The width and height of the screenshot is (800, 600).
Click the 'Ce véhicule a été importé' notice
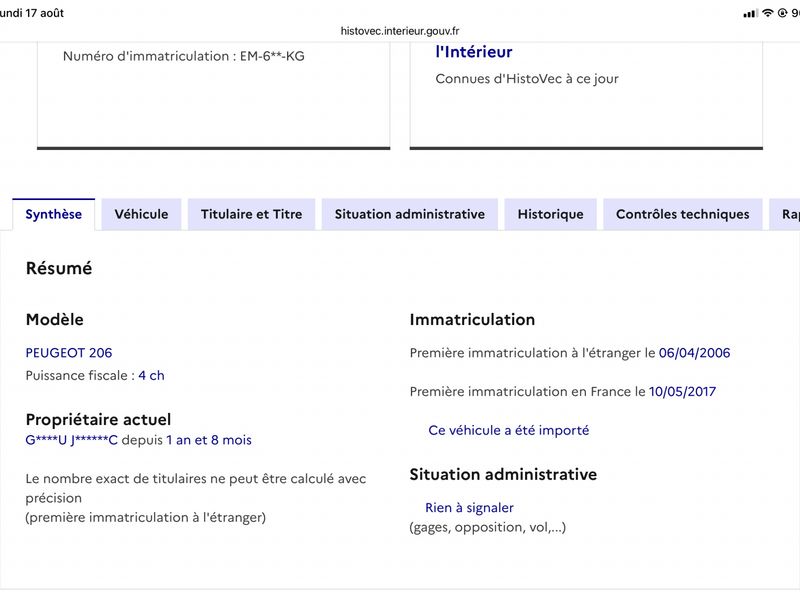coord(509,431)
